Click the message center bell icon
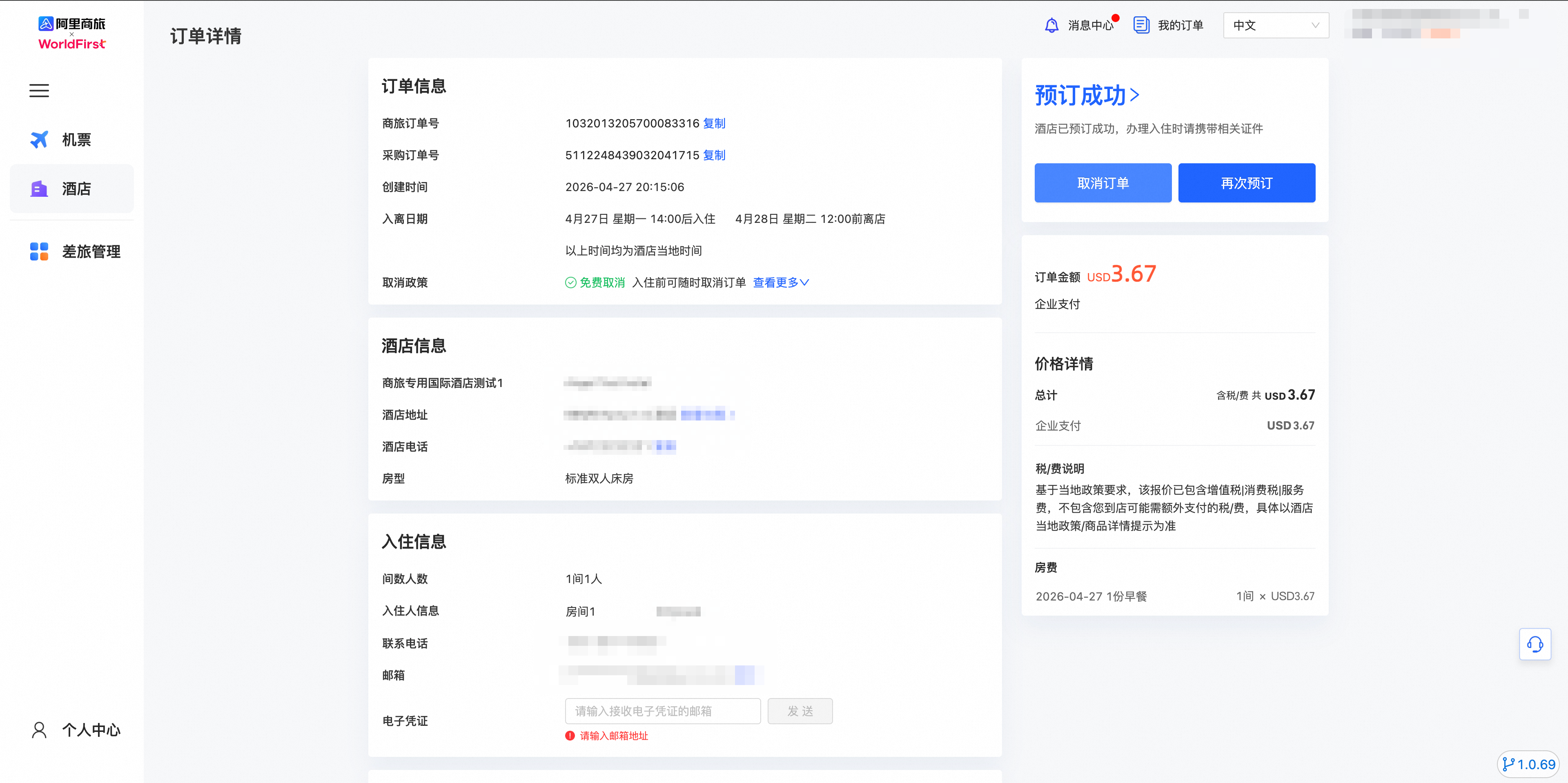 click(1051, 25)
